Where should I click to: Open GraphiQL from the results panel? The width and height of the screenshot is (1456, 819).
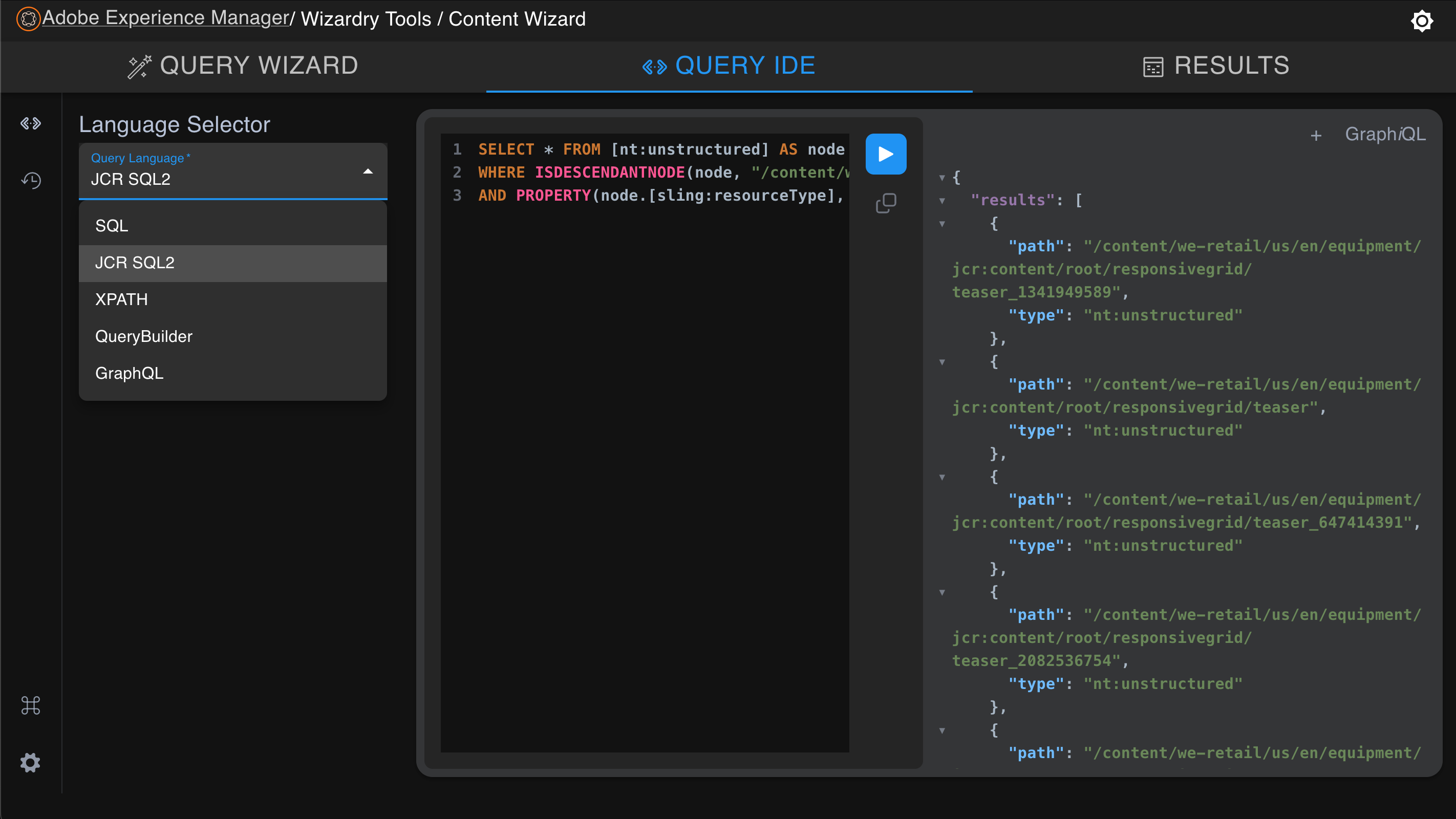[1385, 135]
